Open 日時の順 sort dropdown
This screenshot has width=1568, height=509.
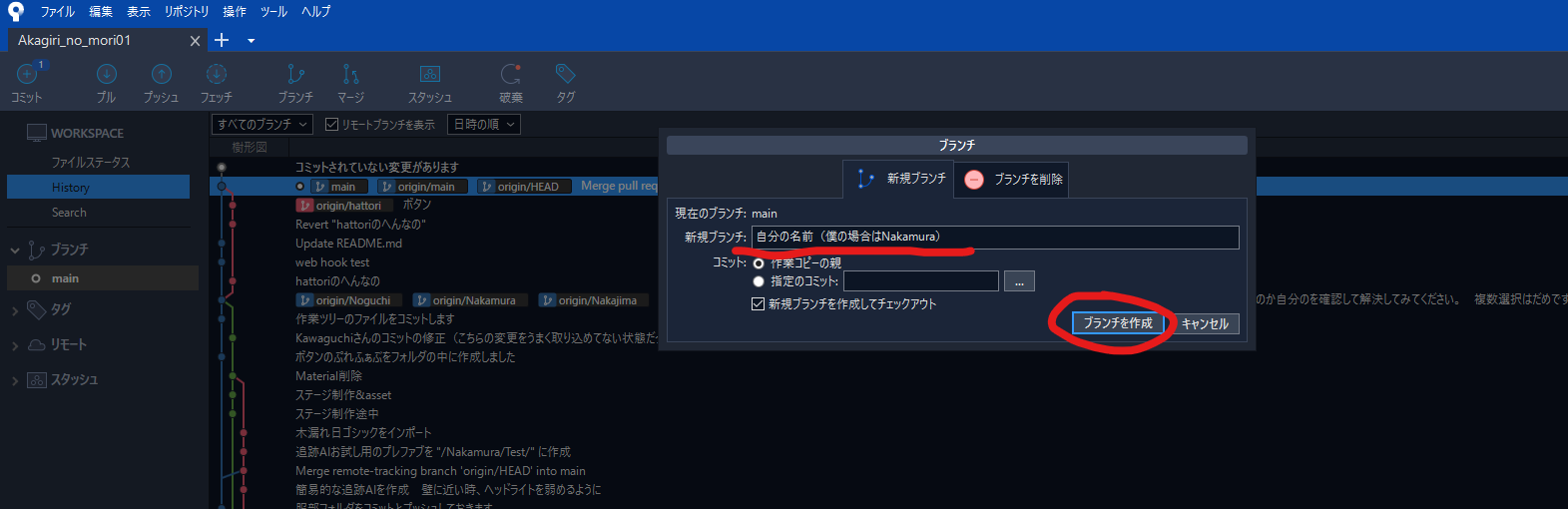[484, 124]
